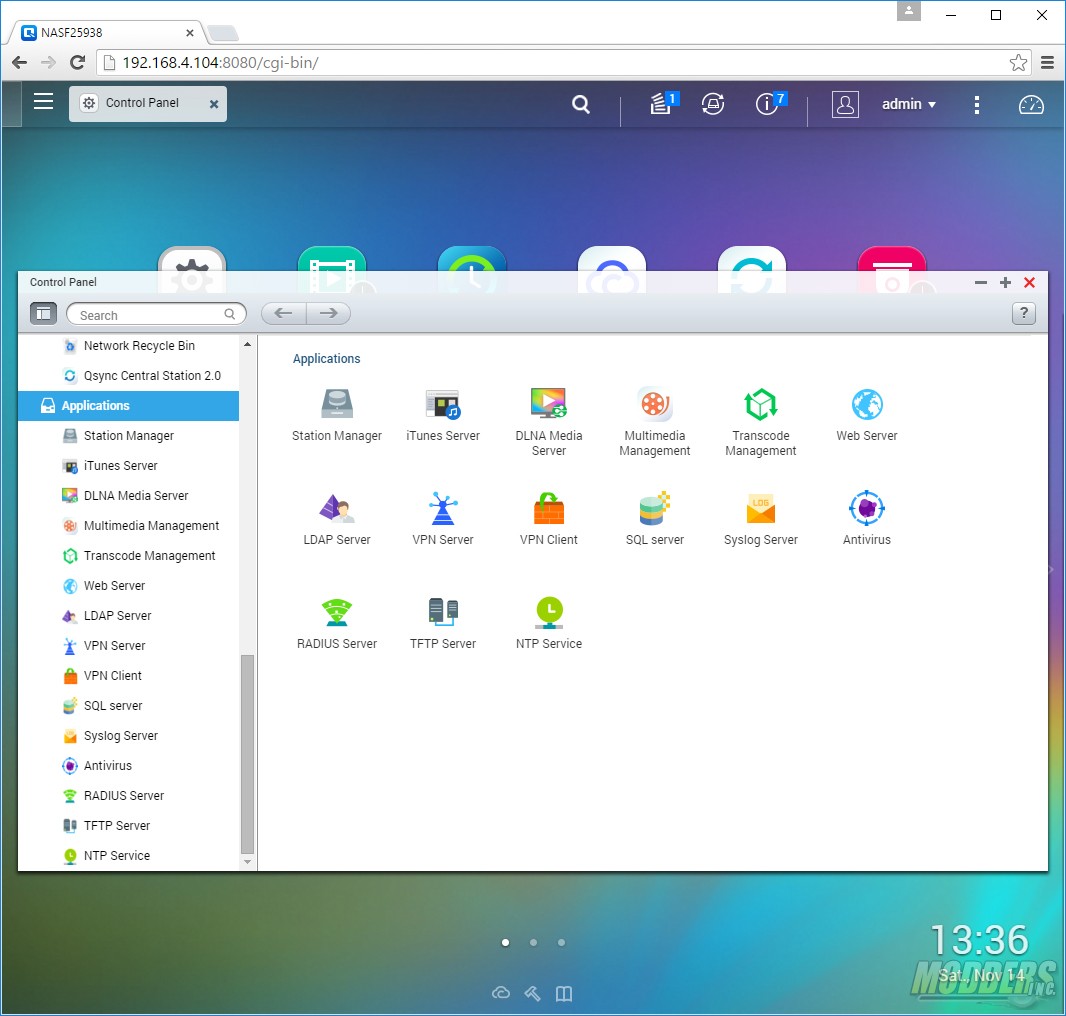The height and width of the screenshot is (1016, 1066).
Task: Open TFTP Server icon in grid
Action: tap(443, 612)
